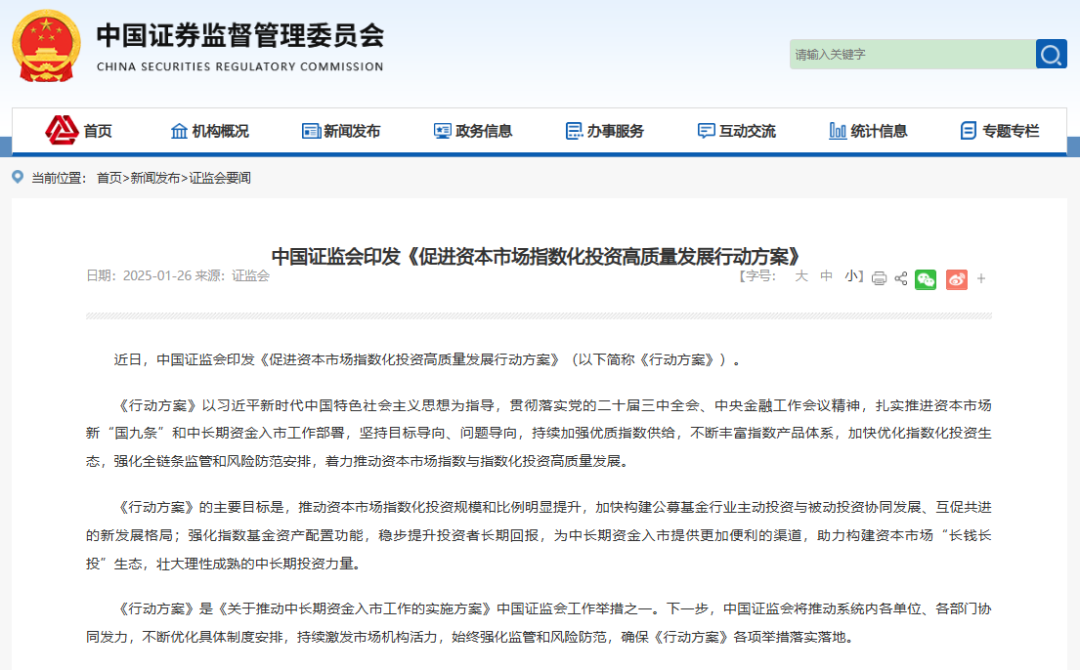Click the English CHINA SECURITIES REGULATORY COMMISSION text
The image size is (1080, 670).
tap(240, 67)
